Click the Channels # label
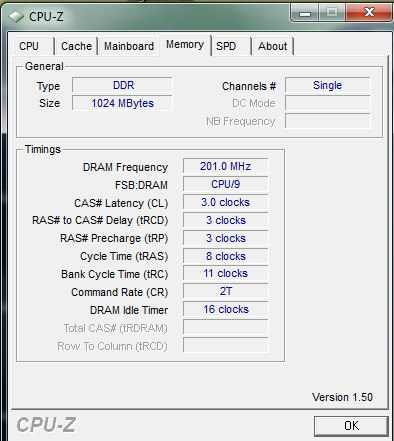Image resolution: width=394 pixels, height=441 pixels. [249, 86]
